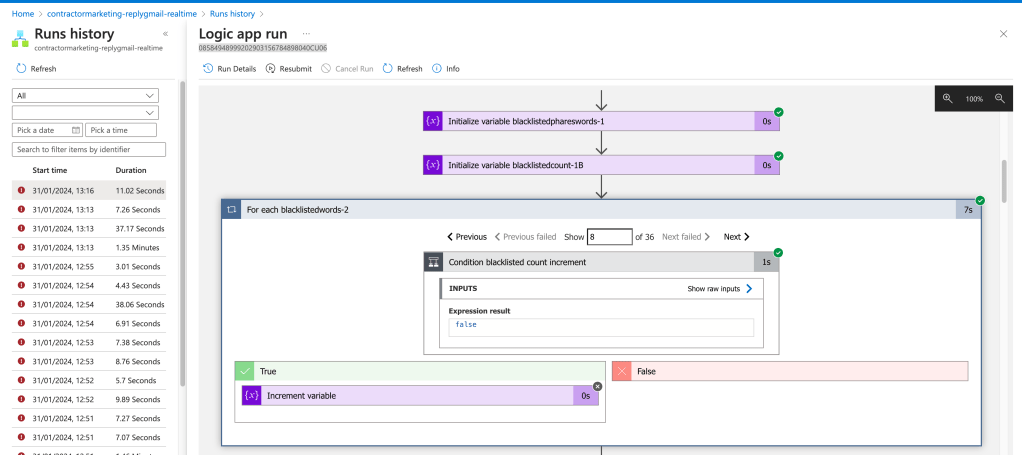Click the Resubmit icon
This screenshot has width=1022, height=455.
tap(270, 68)
